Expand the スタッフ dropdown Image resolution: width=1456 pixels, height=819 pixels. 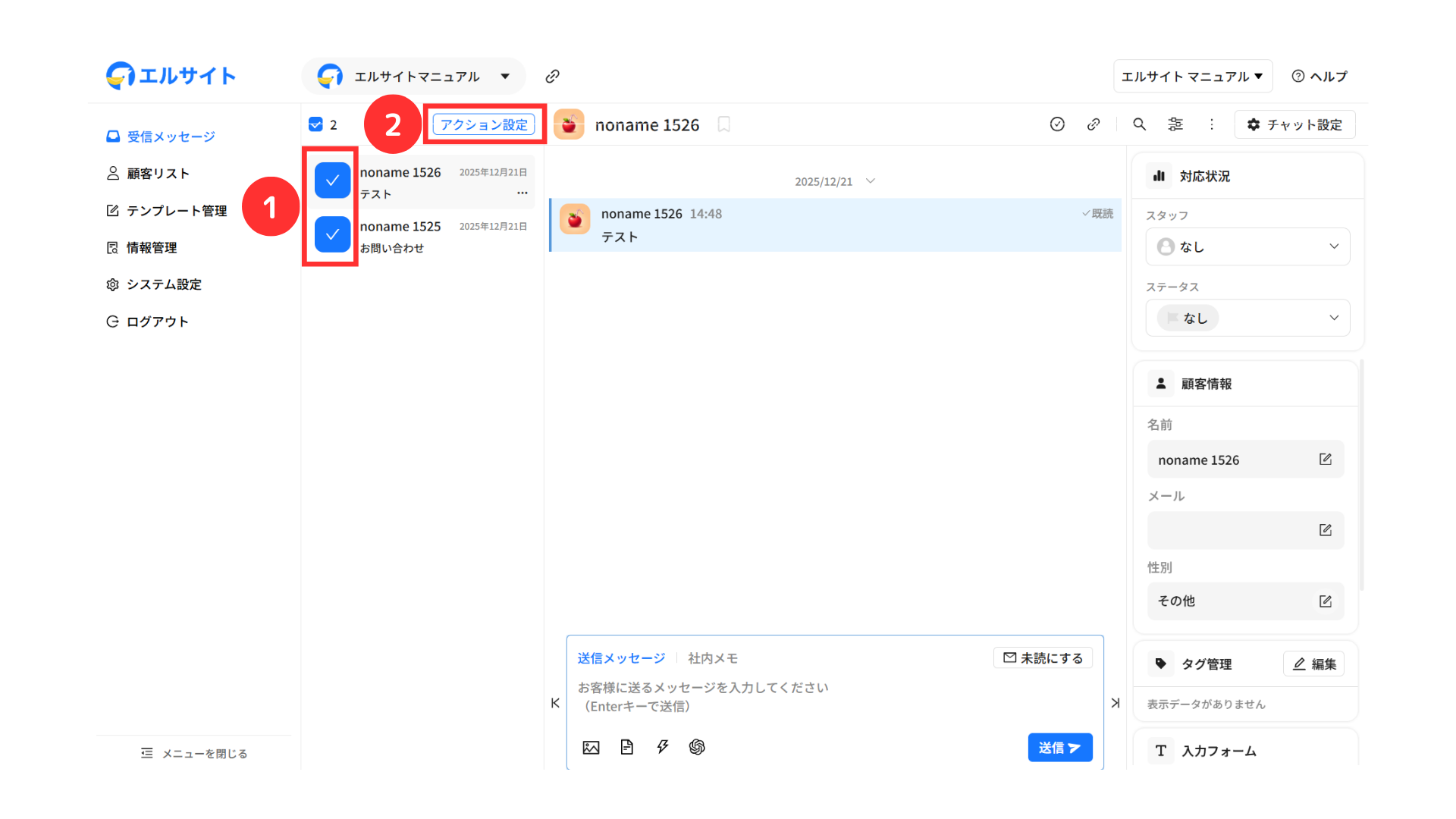point(1247,246)
